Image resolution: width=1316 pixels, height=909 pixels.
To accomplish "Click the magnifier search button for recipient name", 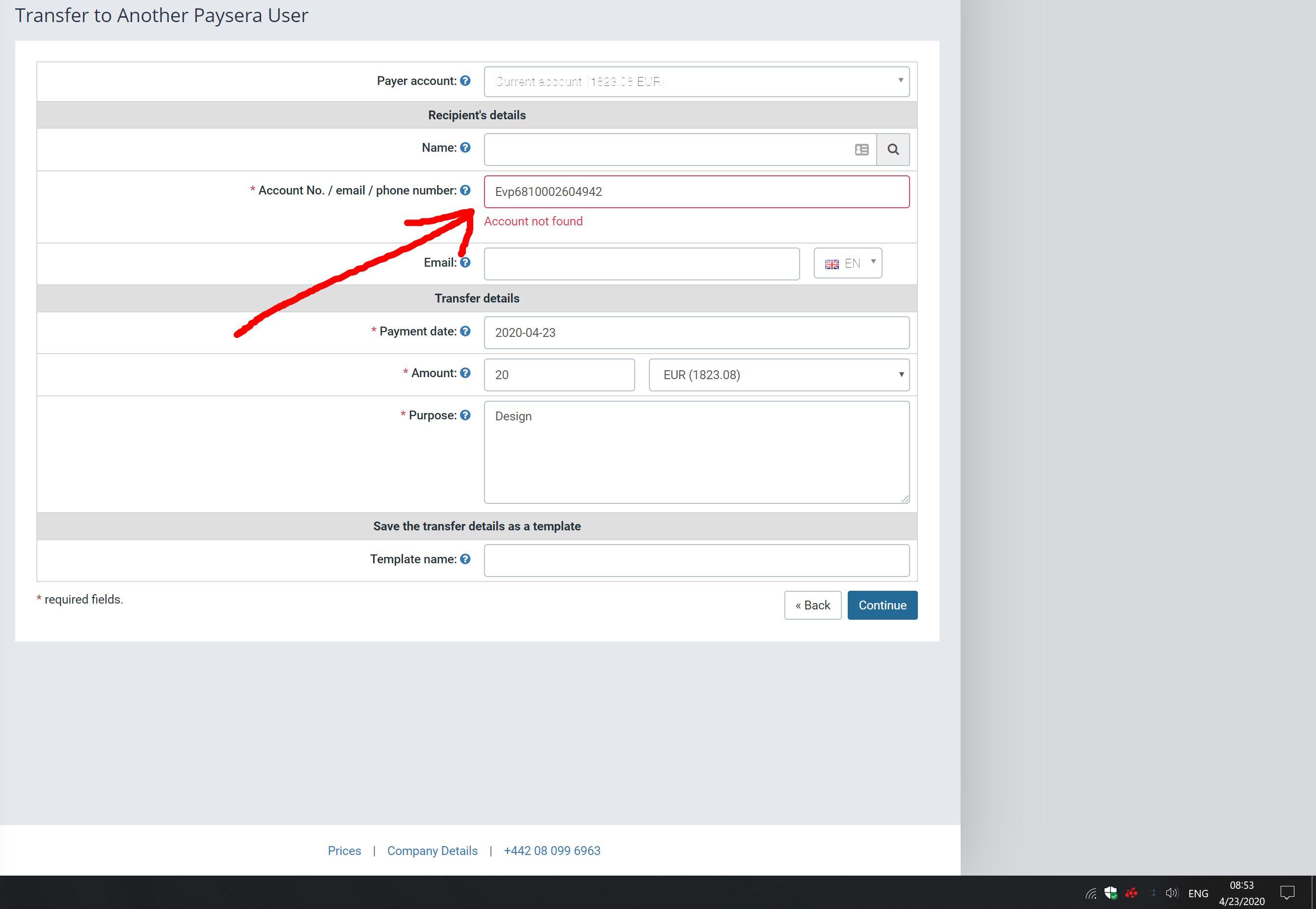I will point(893,149).
